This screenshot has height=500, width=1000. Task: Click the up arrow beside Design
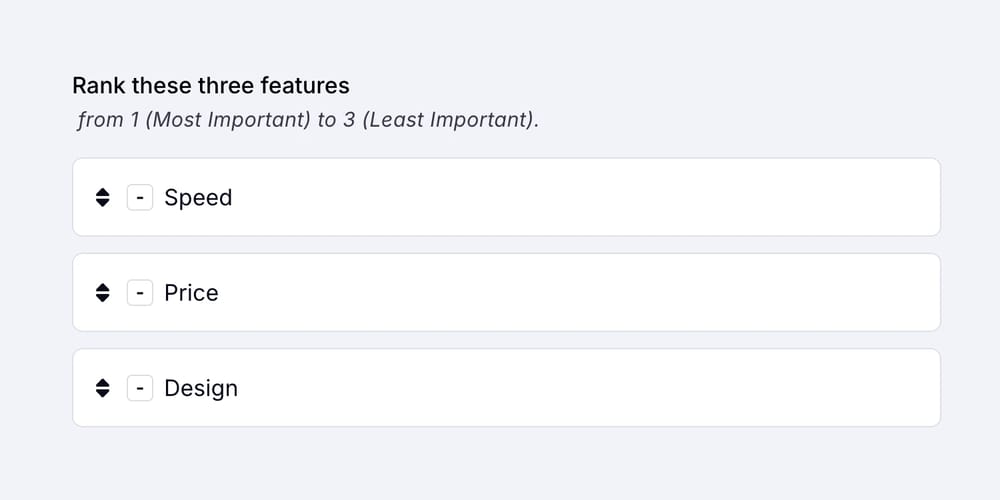coord(102,383)
